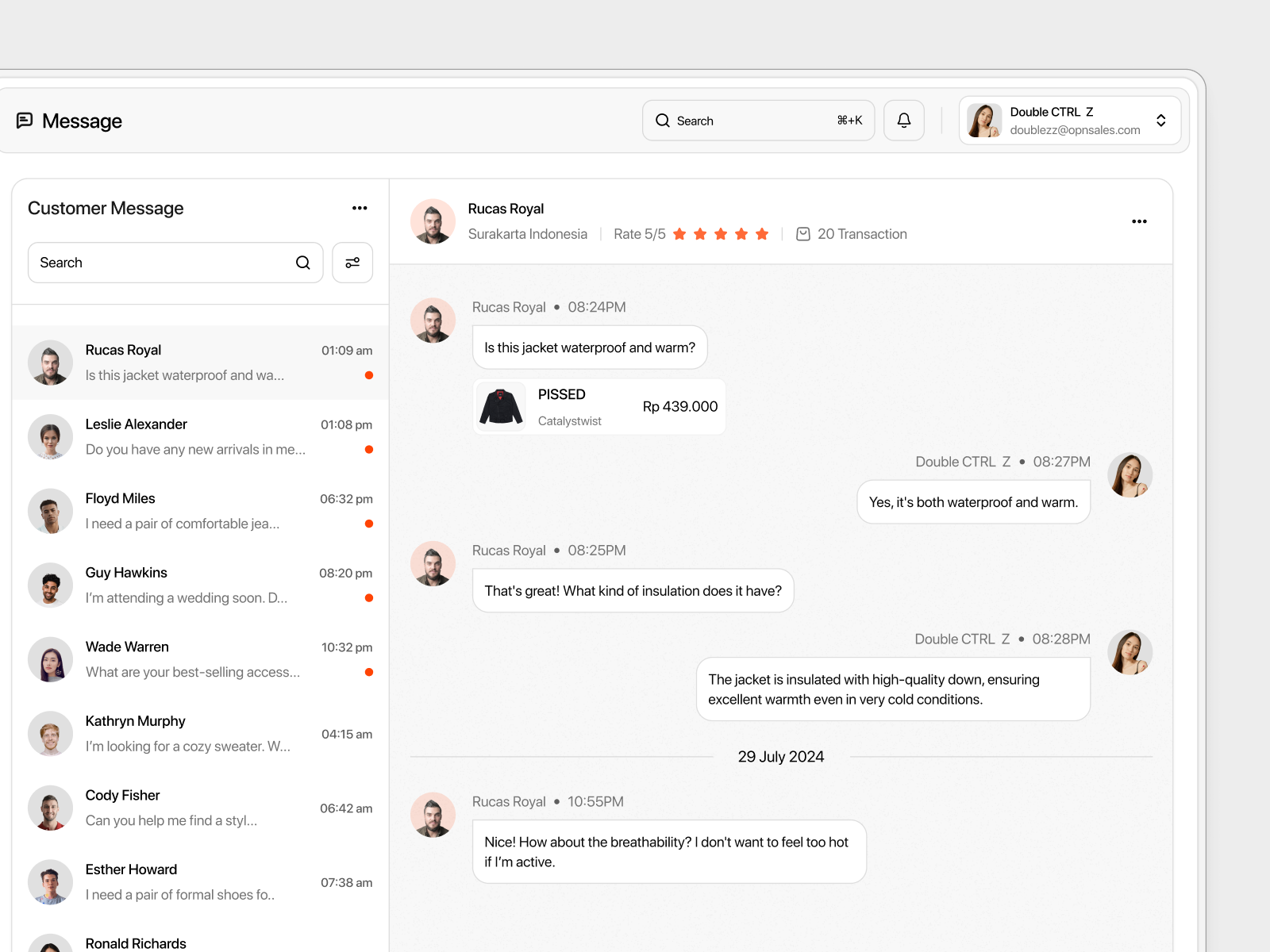Click unread dot on Guy Hawkins row

(x=369, y=597)
